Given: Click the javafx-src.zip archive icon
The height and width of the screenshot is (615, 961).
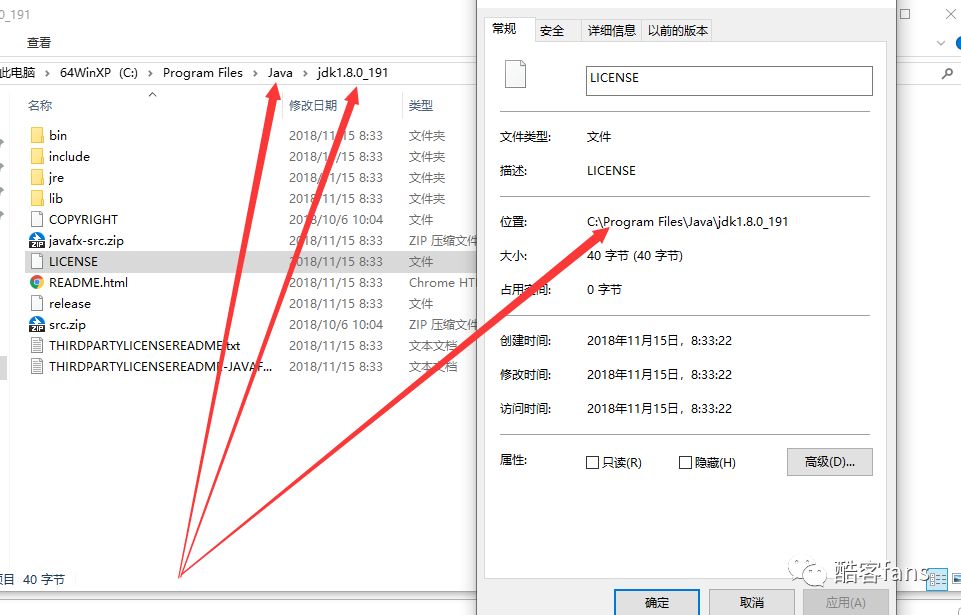Looking at the screenshot, I should [37, 240].
